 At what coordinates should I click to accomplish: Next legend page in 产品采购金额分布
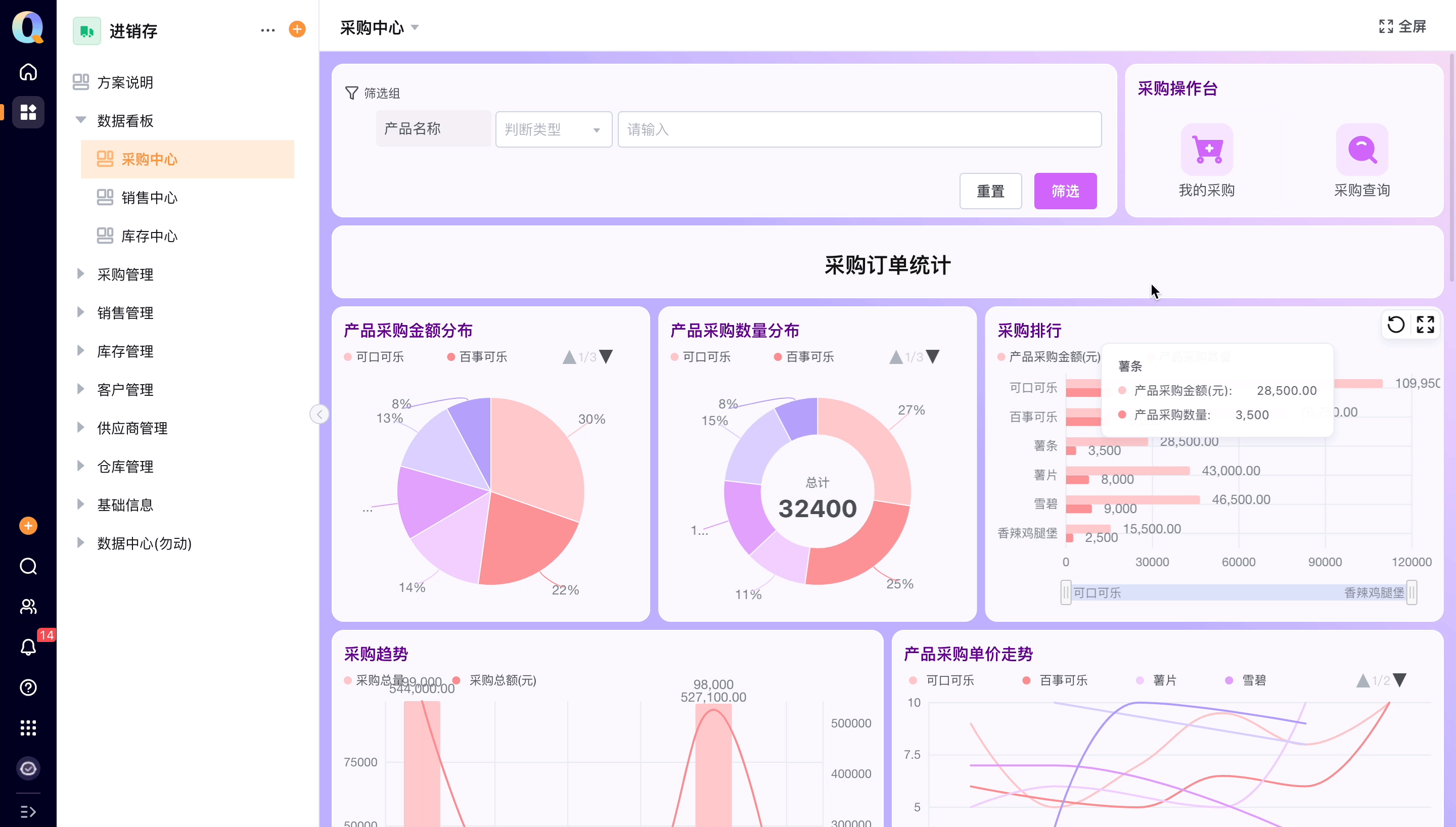[x=607, y=357]
